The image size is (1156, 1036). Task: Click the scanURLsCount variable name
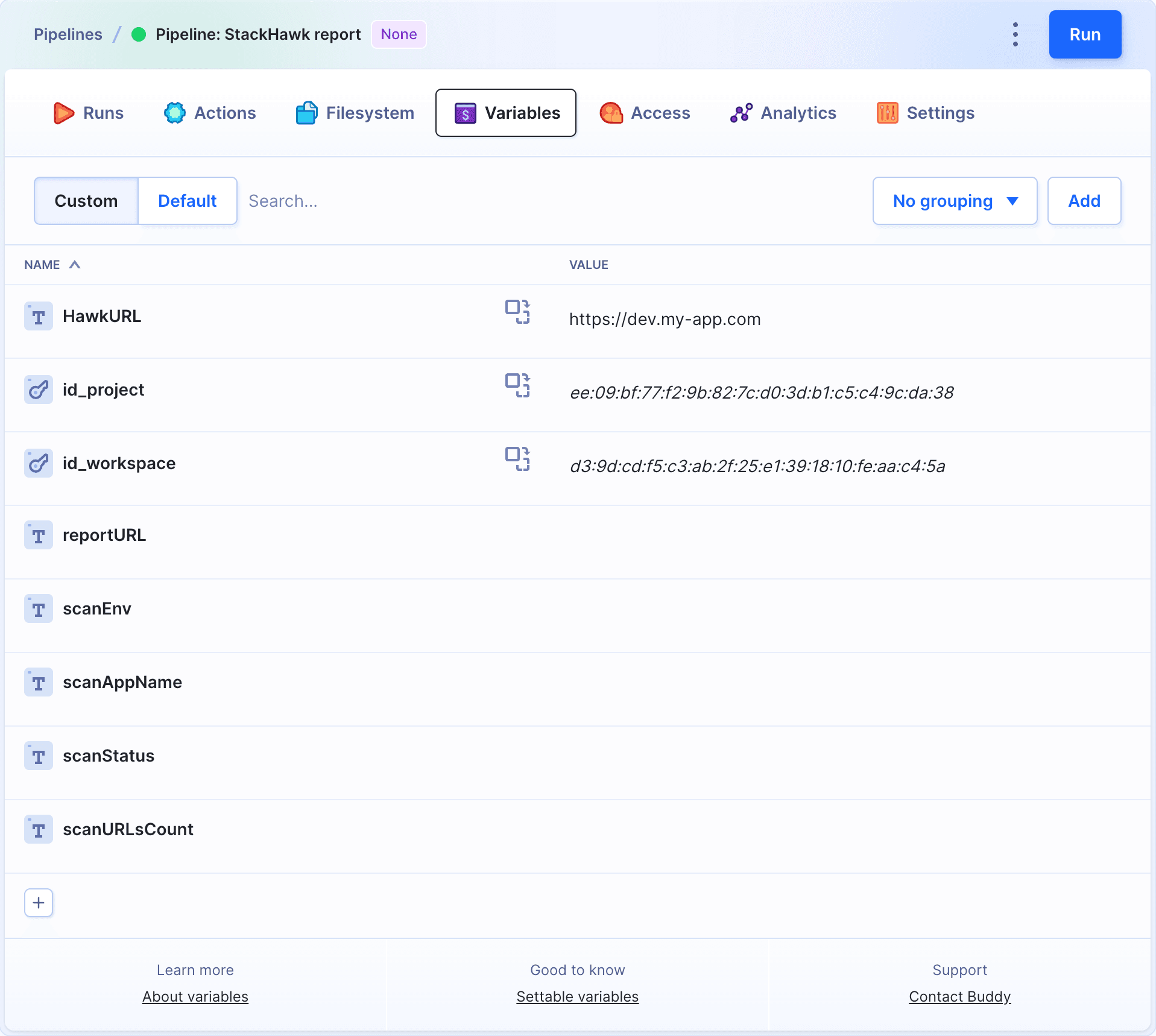[128, 830]
